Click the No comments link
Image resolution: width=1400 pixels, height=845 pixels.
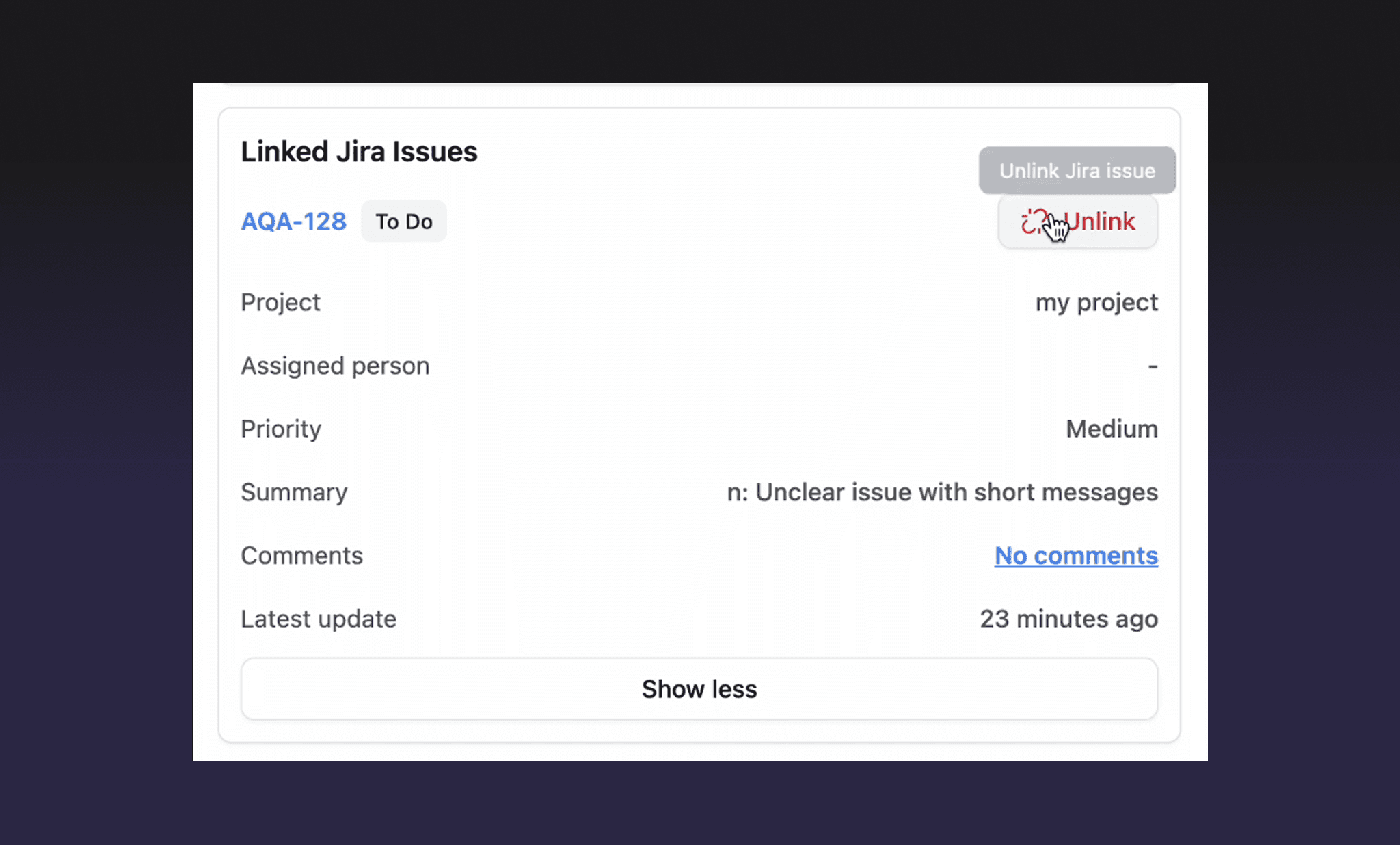pyautogui.click(x=1075, y=556)
